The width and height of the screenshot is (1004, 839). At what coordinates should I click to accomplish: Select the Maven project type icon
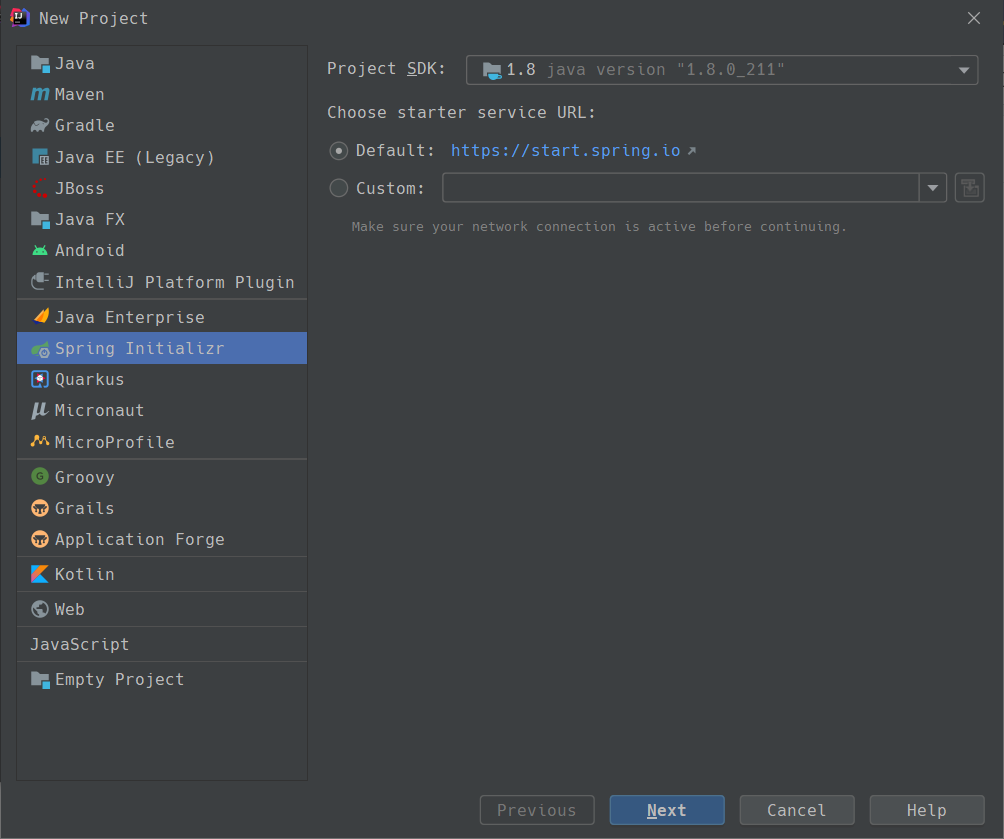coord(40,95)
